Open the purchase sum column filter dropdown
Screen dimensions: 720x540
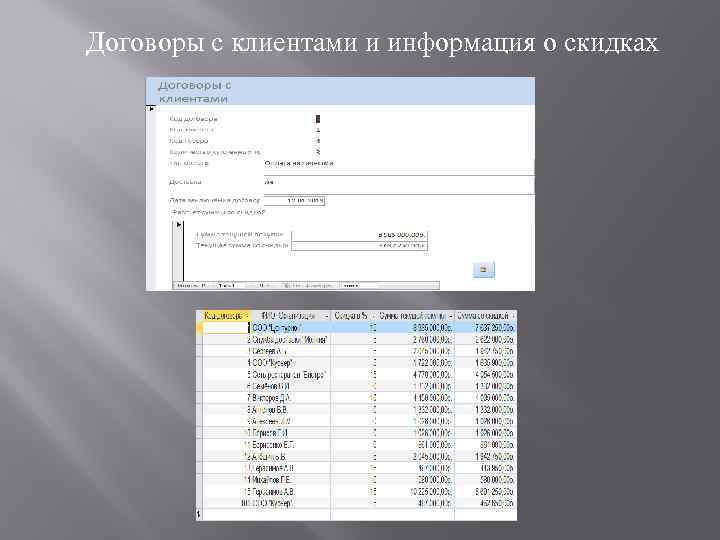coord(450,316)
